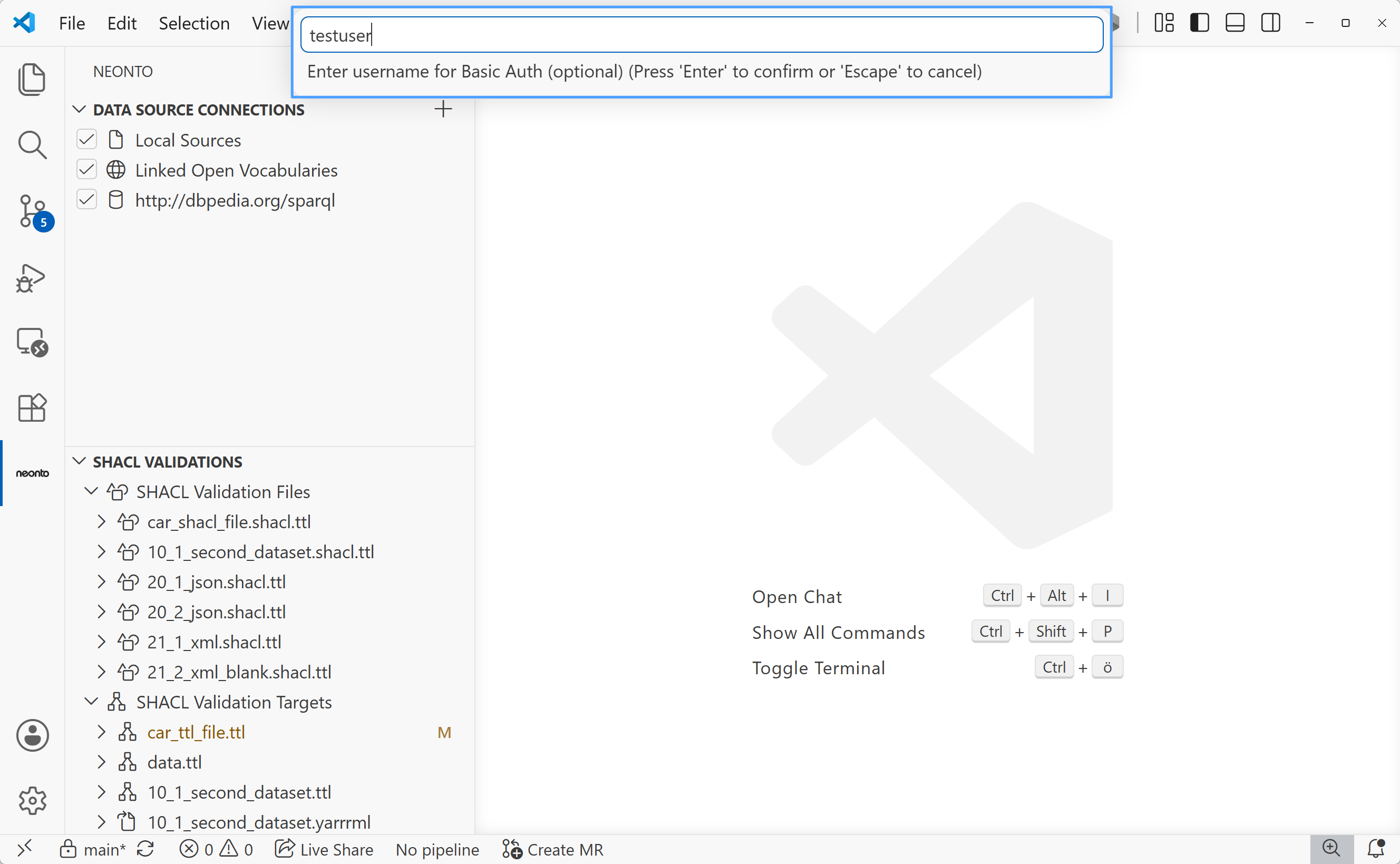This screenshot has height=864, width=1400.
Task: Select the neonto activity bar icon
Action: tap(32, 473)
